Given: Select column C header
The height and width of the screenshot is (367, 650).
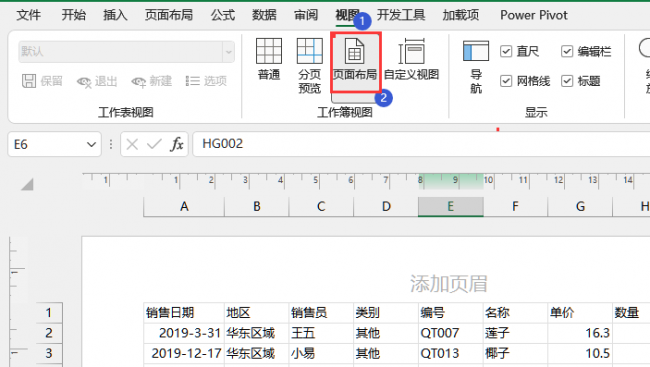Looking at the screenshot, I should coord(321,207).
